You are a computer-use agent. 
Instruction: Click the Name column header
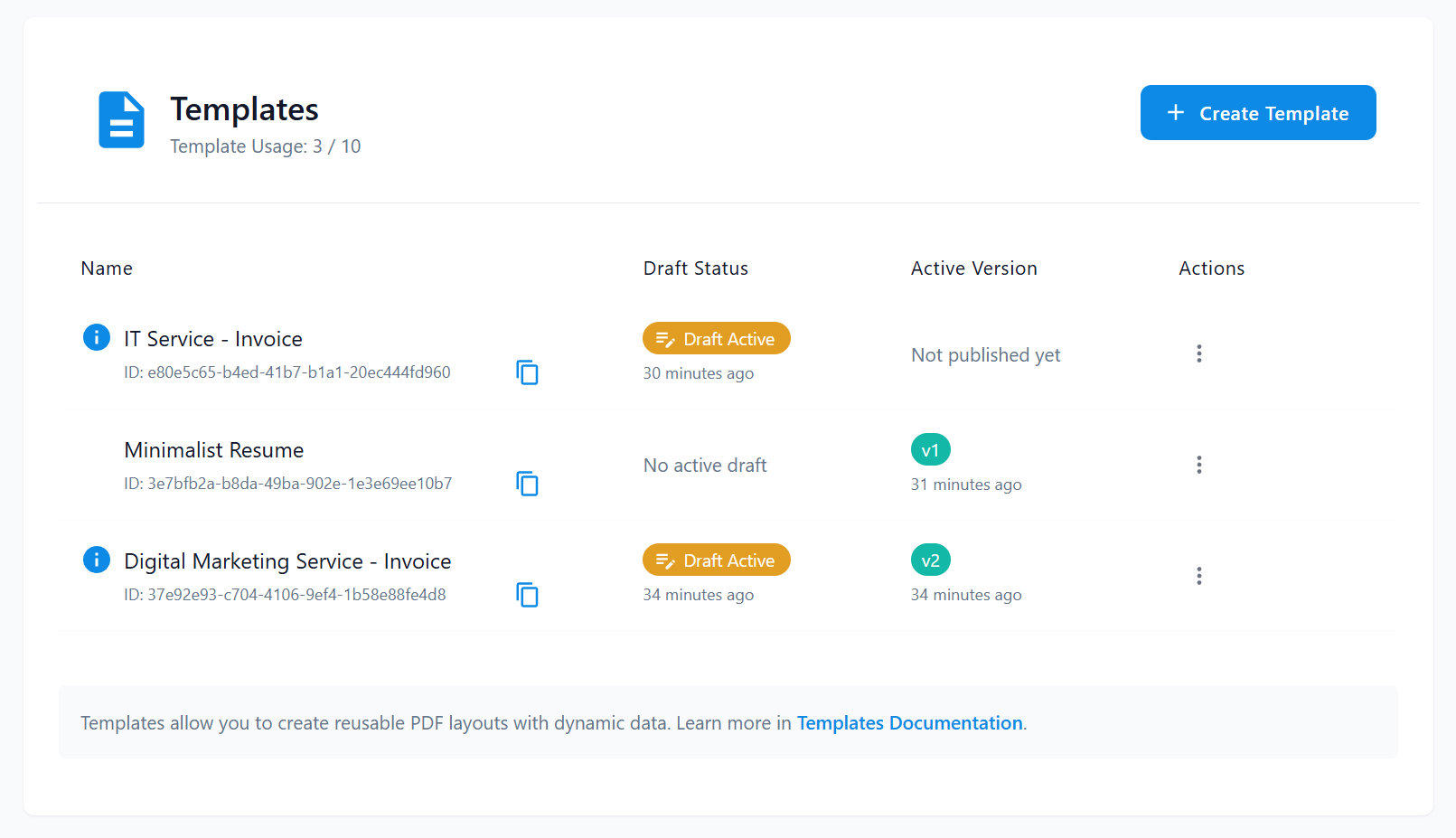106,268
